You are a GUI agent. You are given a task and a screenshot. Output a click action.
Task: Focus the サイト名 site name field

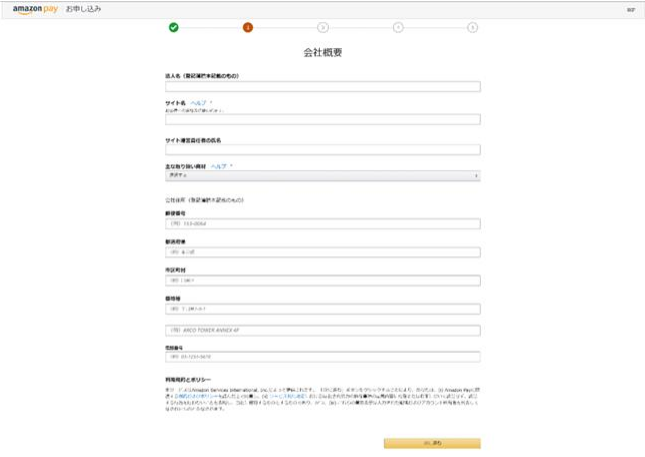click(322, 120)
